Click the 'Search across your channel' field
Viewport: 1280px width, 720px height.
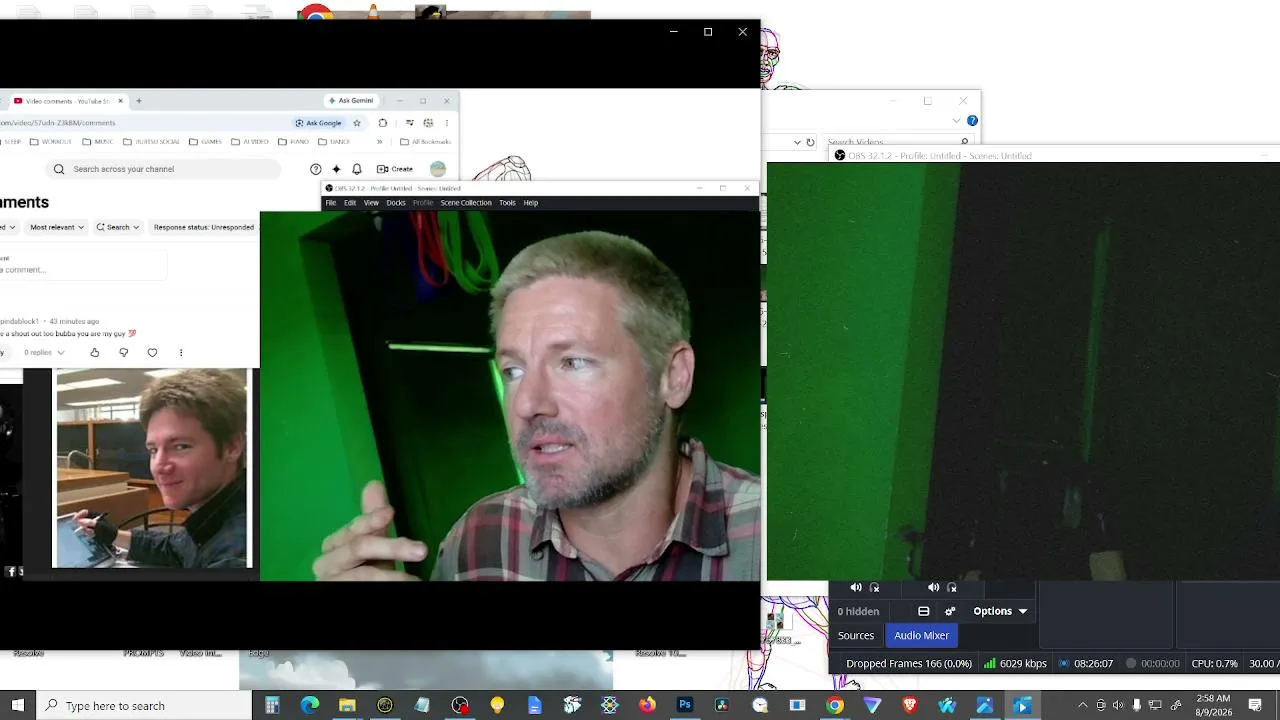[x=163, y=169]
